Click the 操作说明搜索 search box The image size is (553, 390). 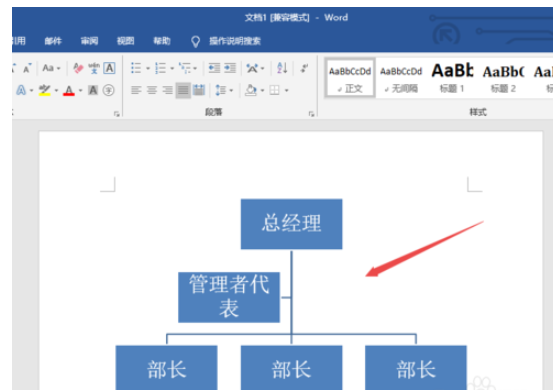coord(235,41)
